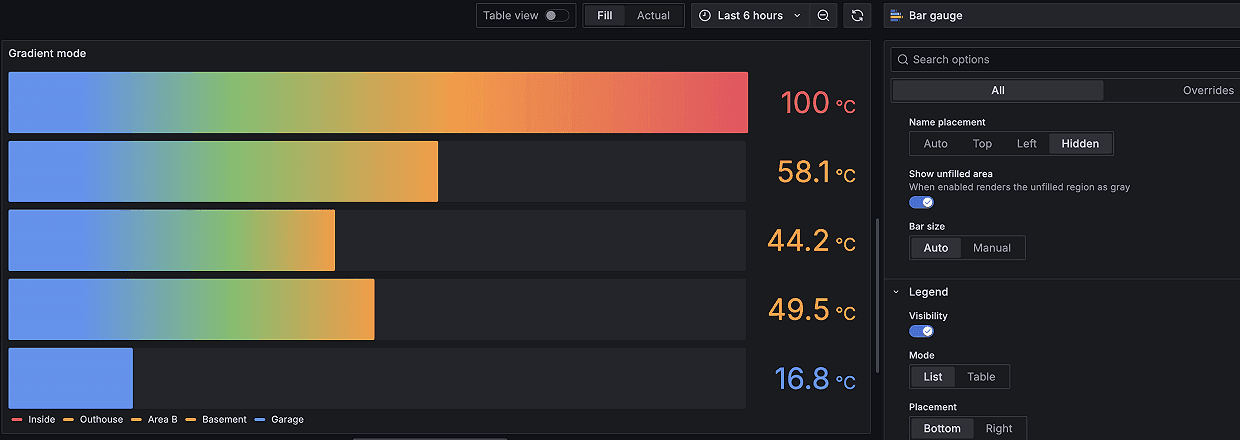Turn off Legend Visibility switch
This screenshot has height=440, width=1240.
pos(921,331)
